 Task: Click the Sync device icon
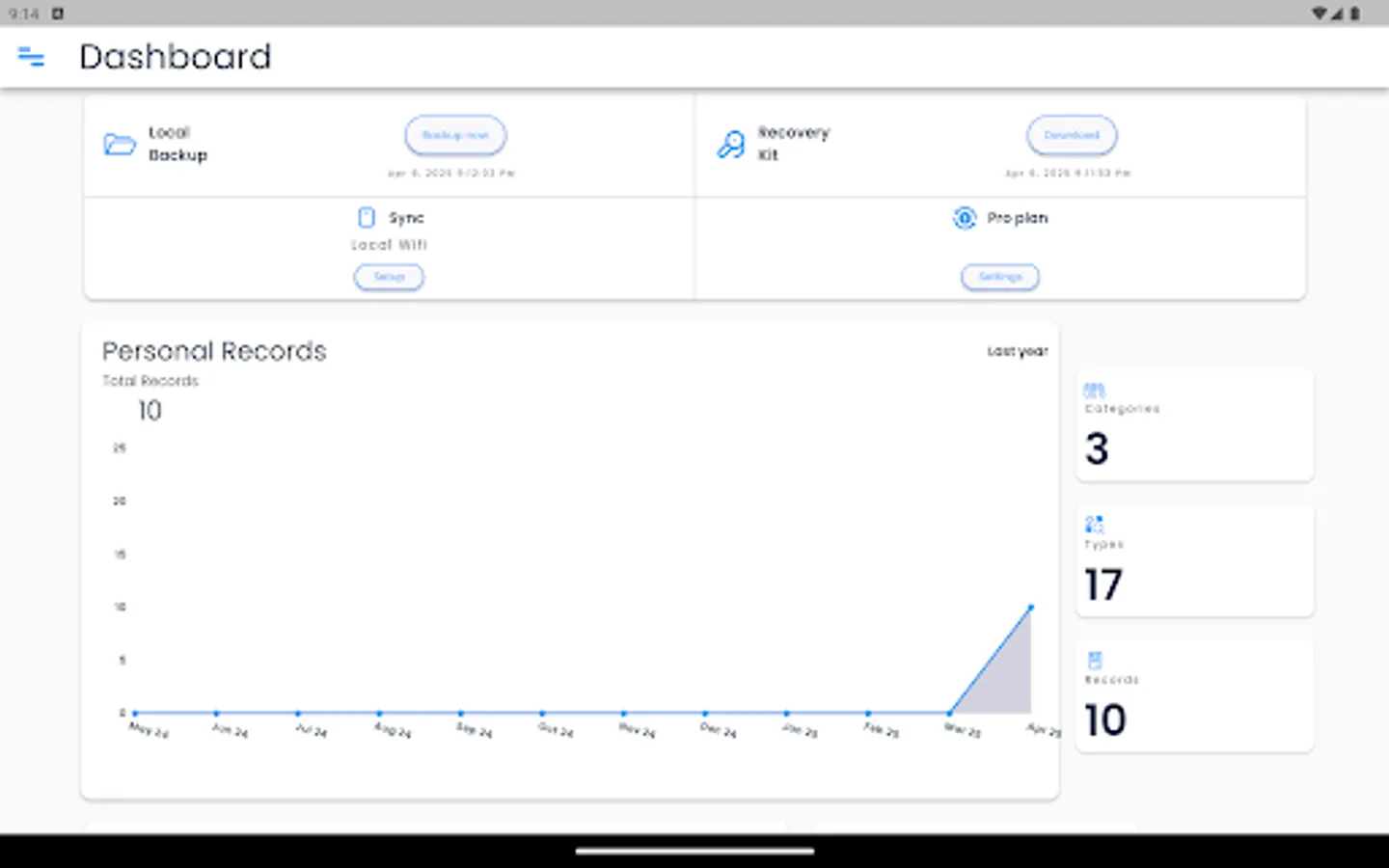[367, 217]
